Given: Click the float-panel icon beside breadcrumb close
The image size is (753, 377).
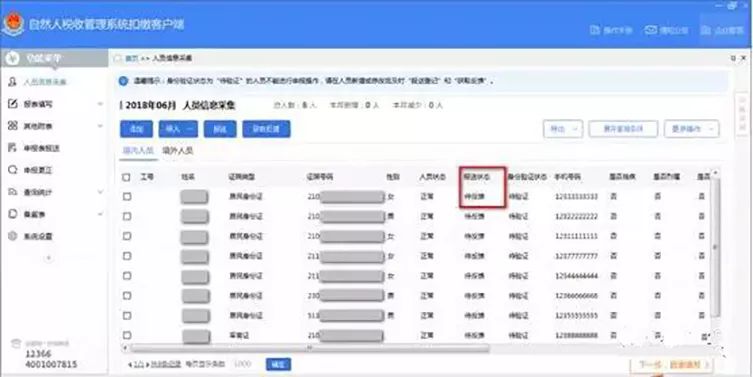Looking at the screenshot, I should (x=733, y=58).
